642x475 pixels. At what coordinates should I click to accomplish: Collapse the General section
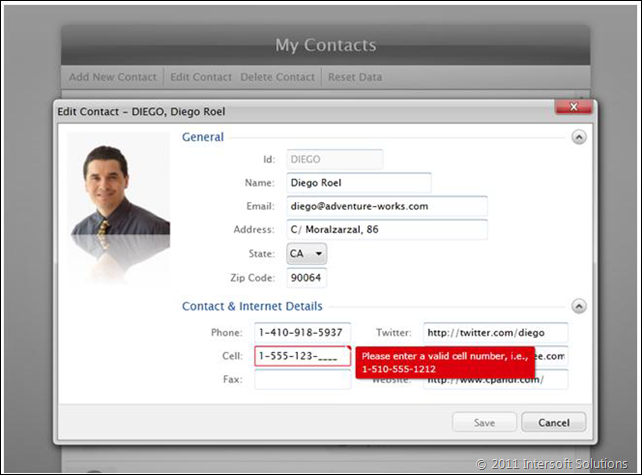point(578,137)
